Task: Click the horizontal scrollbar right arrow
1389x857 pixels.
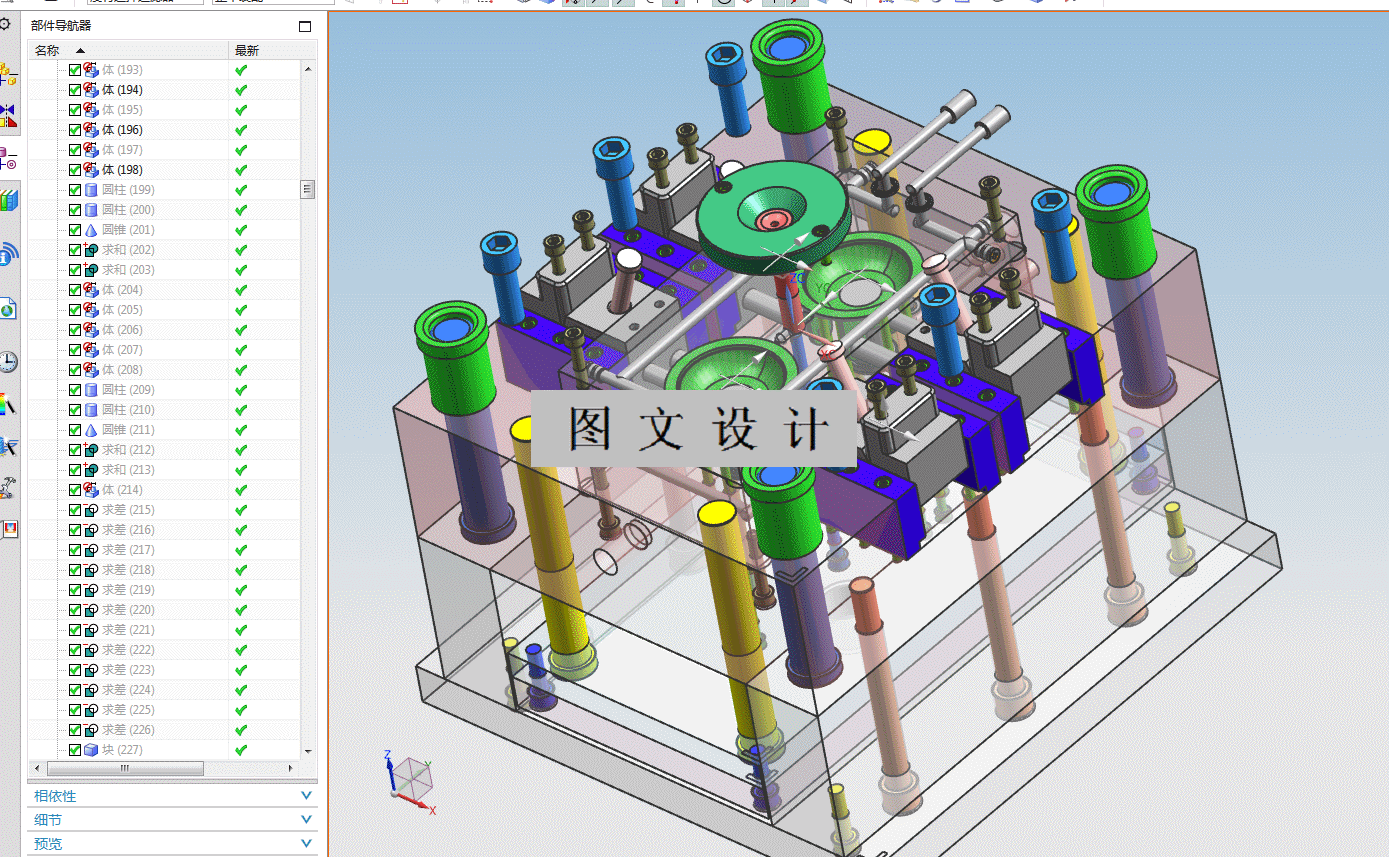Action: pyautogui.click(x=291, y=768)
